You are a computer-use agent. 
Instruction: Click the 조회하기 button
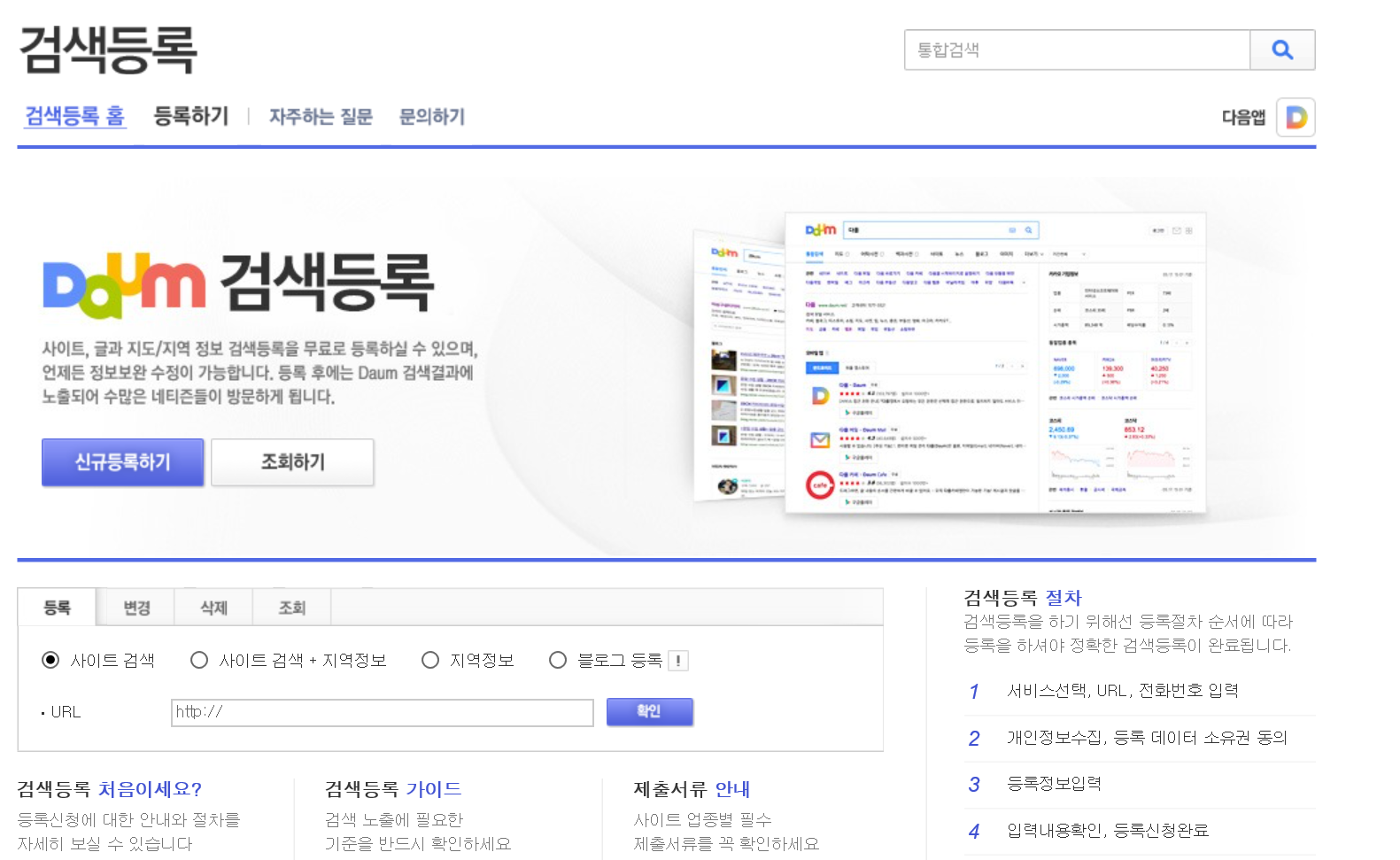click(292, 461)
